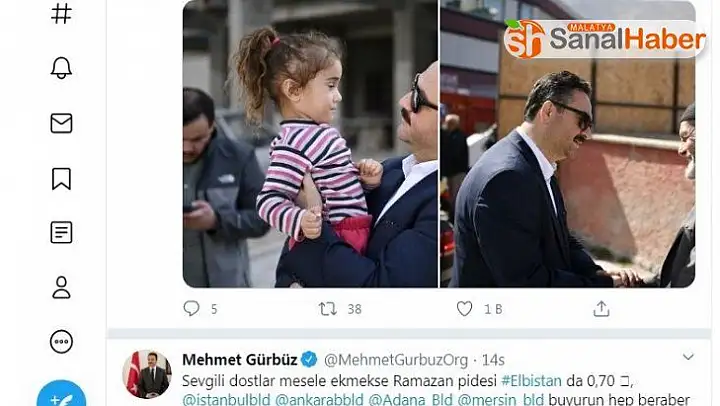Open the Messages envelope icon
The width and height of the screenshot is (720, 406).
point(61,123)
